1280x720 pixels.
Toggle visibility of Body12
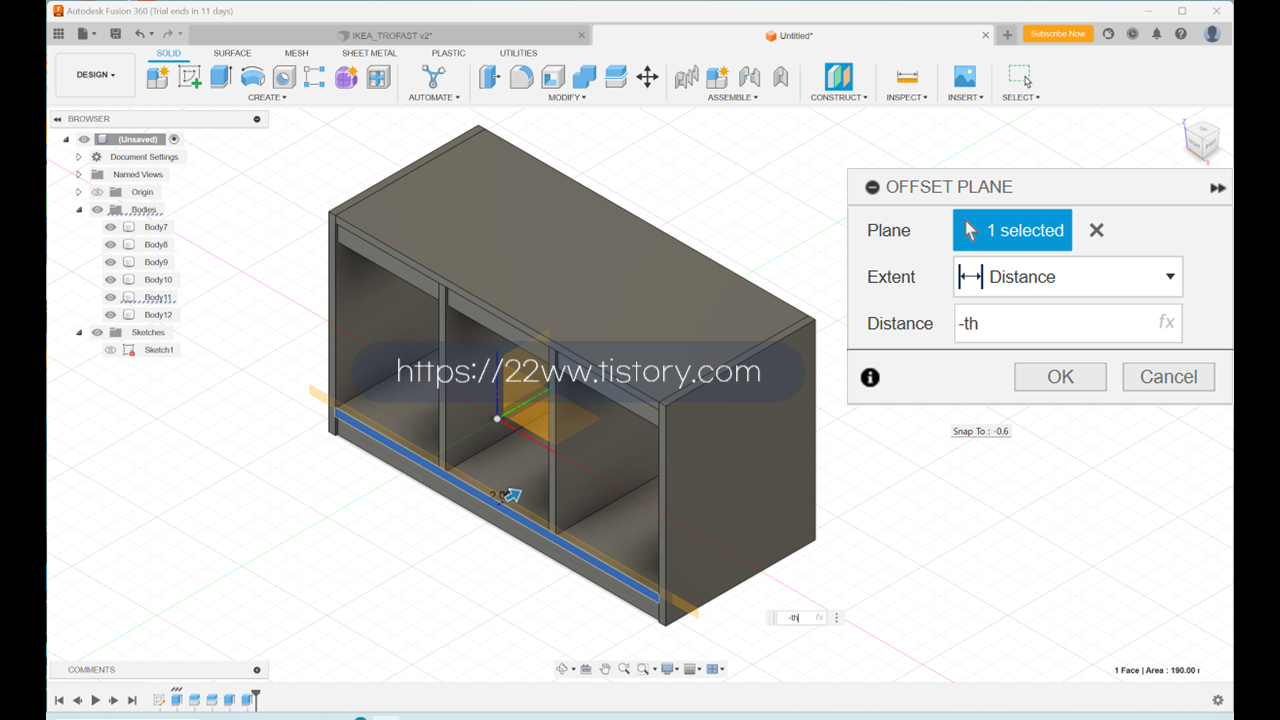(111, 315)
